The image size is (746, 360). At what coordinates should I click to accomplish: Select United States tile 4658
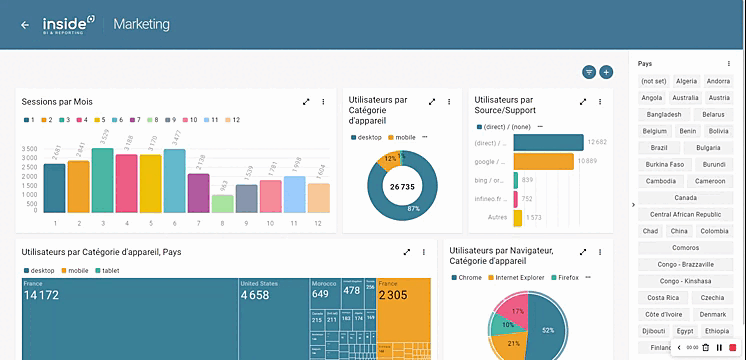click(x=274, y=319)
